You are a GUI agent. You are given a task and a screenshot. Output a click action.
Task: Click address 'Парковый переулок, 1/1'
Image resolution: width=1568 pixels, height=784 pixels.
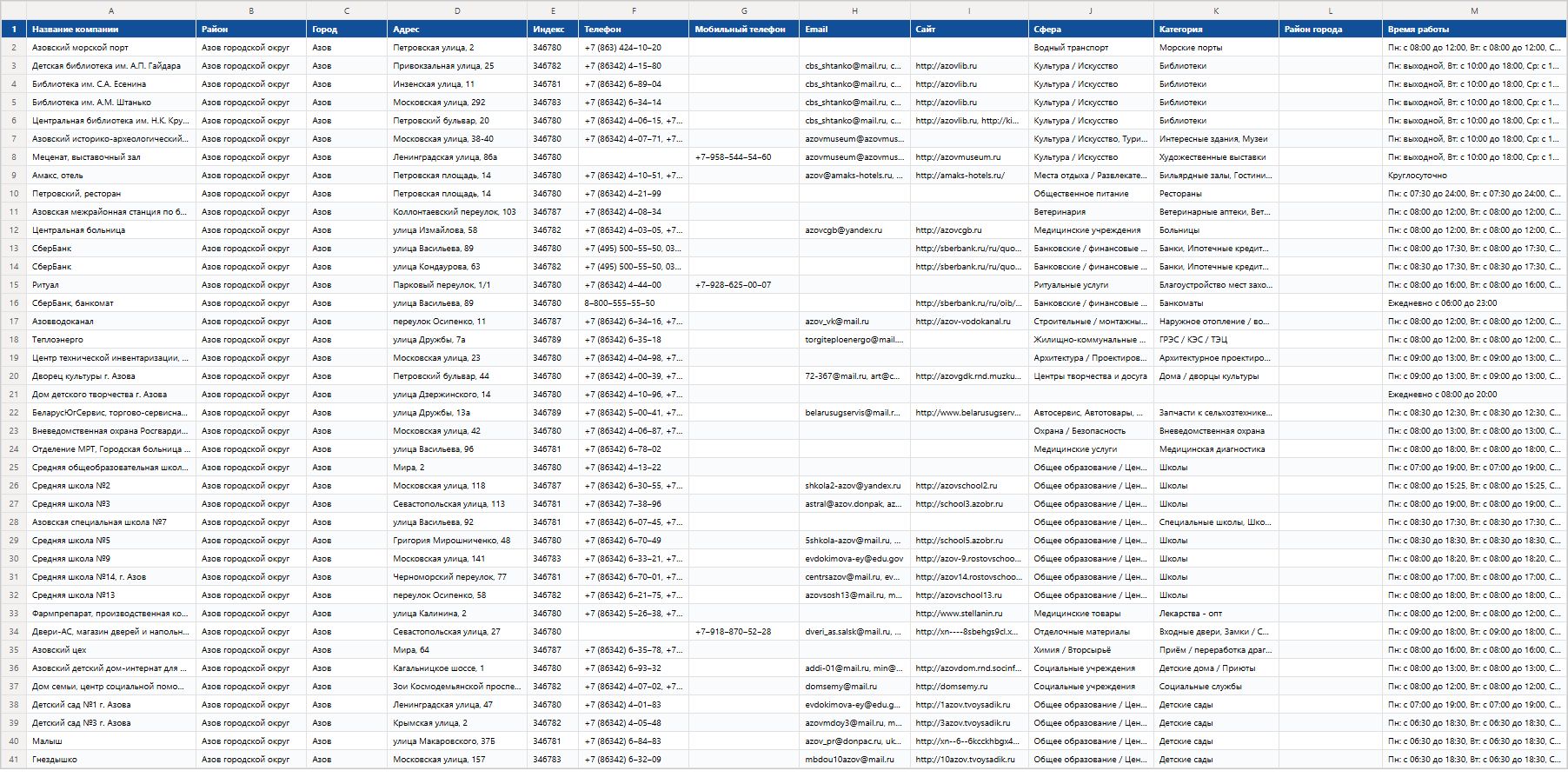[x=457, y=285]
